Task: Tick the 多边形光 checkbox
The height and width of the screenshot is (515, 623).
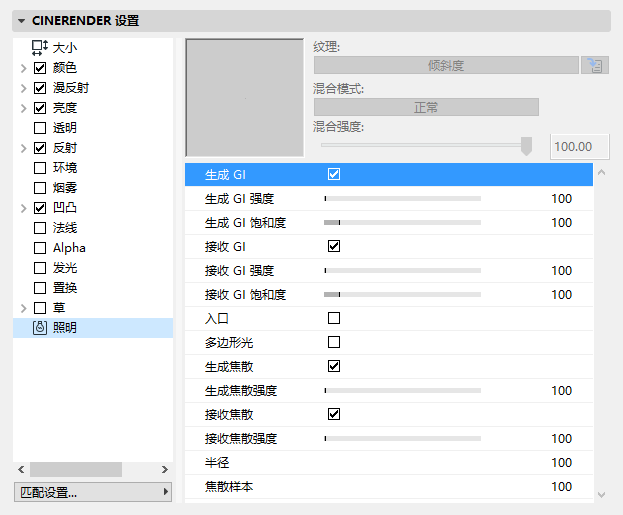Action: (334, 342)
